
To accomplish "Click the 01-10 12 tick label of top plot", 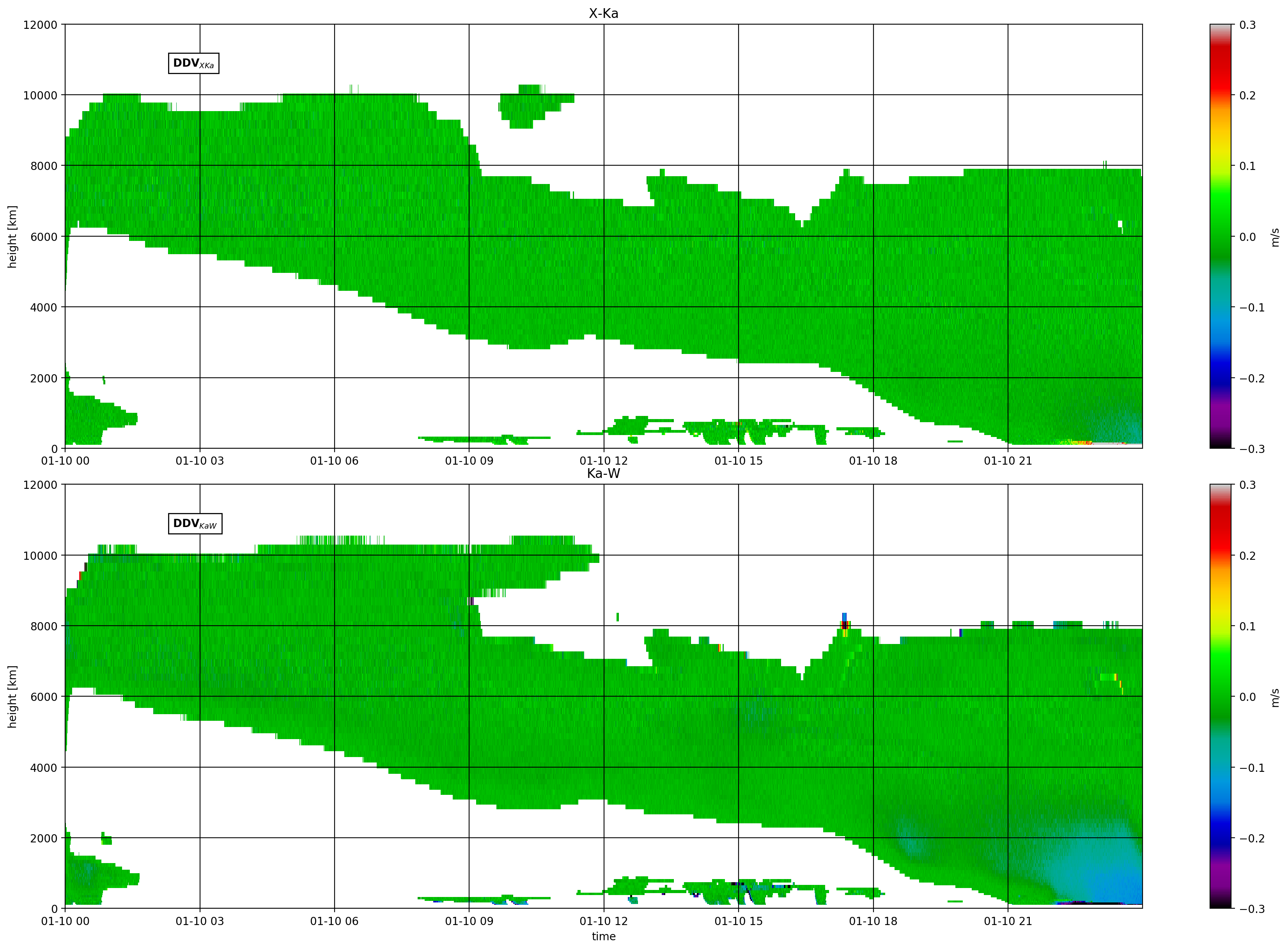I will click(603, 461).
